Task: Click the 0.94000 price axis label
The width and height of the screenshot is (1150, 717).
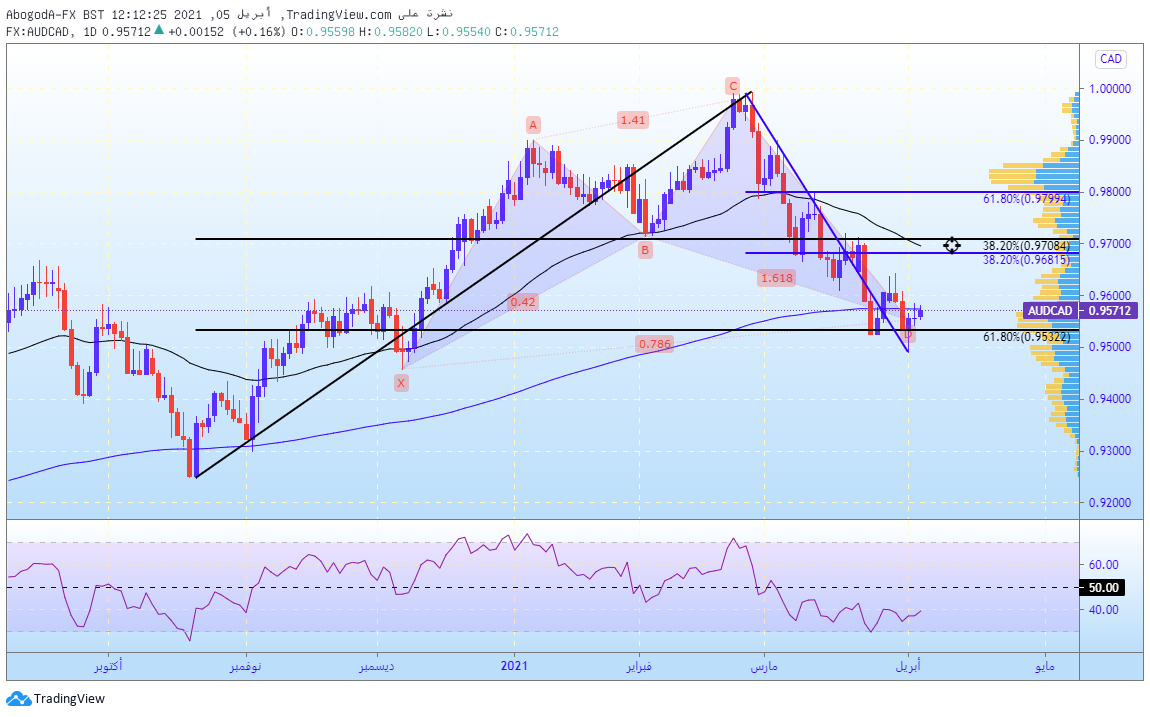Action: click(1109, 399)
